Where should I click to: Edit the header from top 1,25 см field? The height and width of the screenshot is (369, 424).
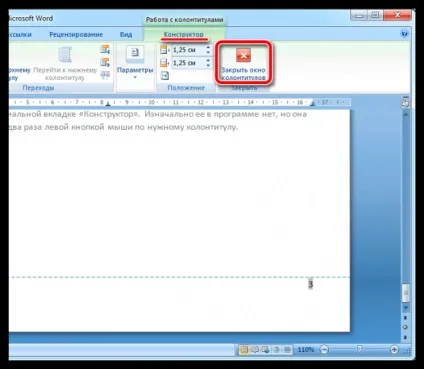click(188, 50)
